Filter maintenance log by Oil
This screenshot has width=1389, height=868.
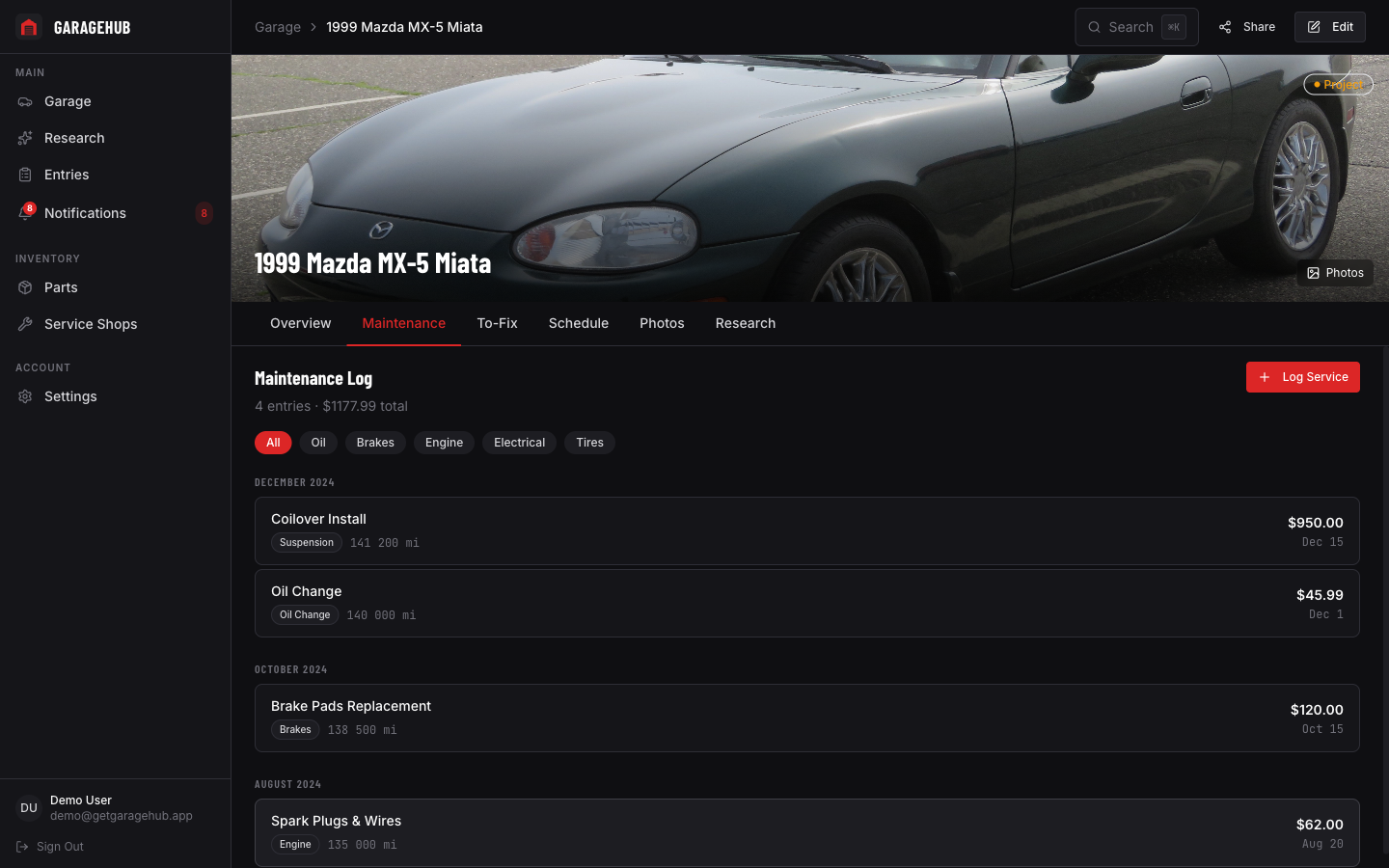click(x=318, y=443)
